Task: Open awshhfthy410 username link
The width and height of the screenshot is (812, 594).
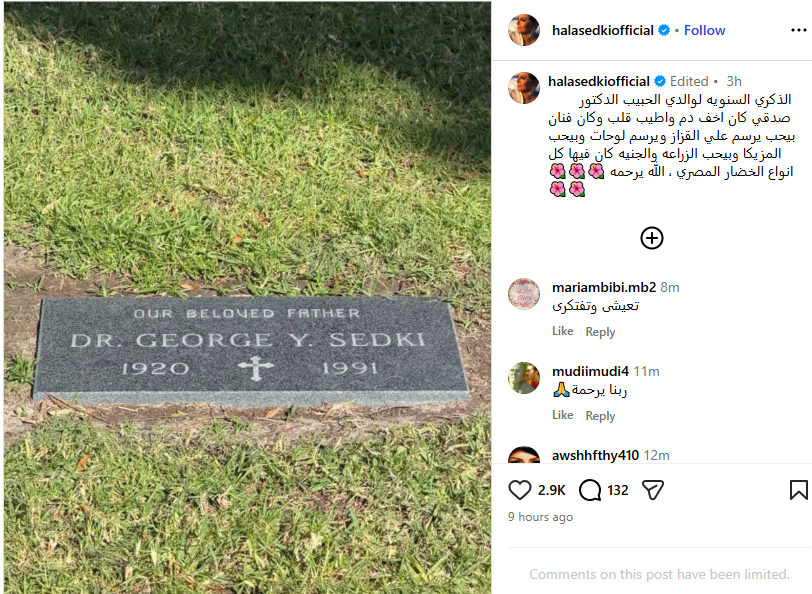Action: coord(595,455)
